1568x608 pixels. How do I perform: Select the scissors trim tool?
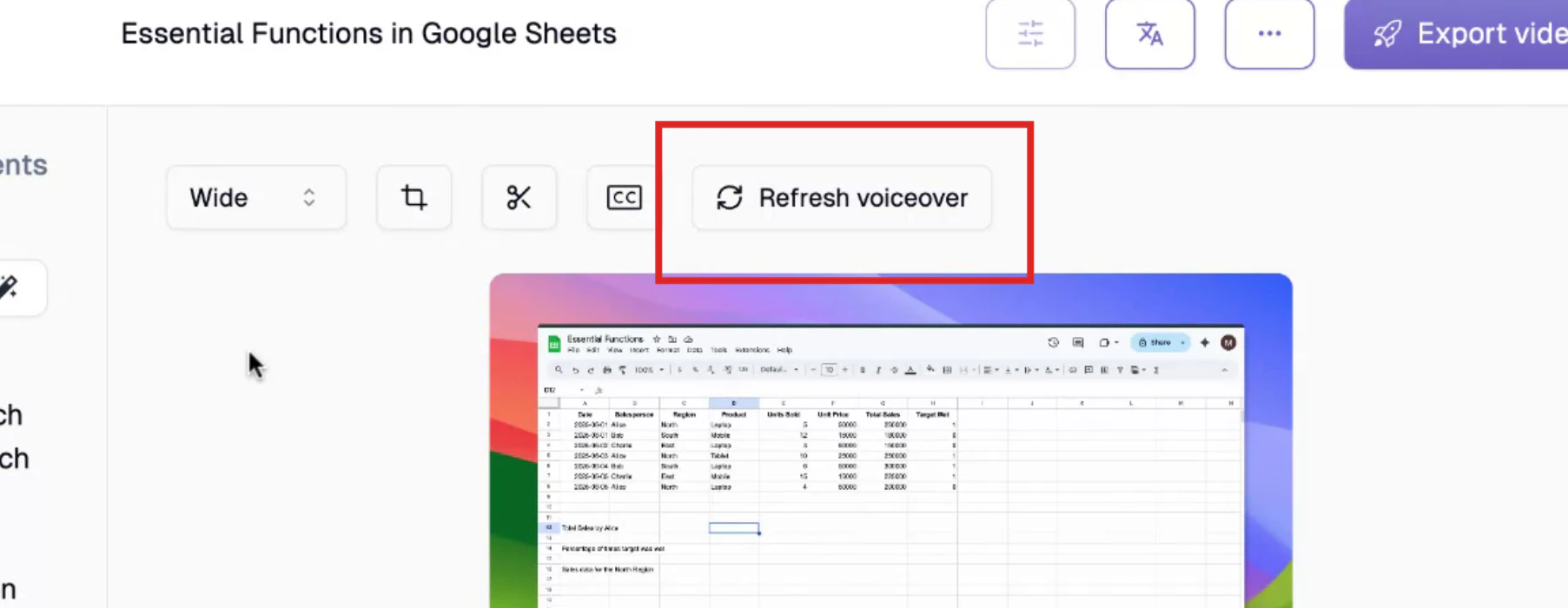pyautogui.click(x=519, y=198)
